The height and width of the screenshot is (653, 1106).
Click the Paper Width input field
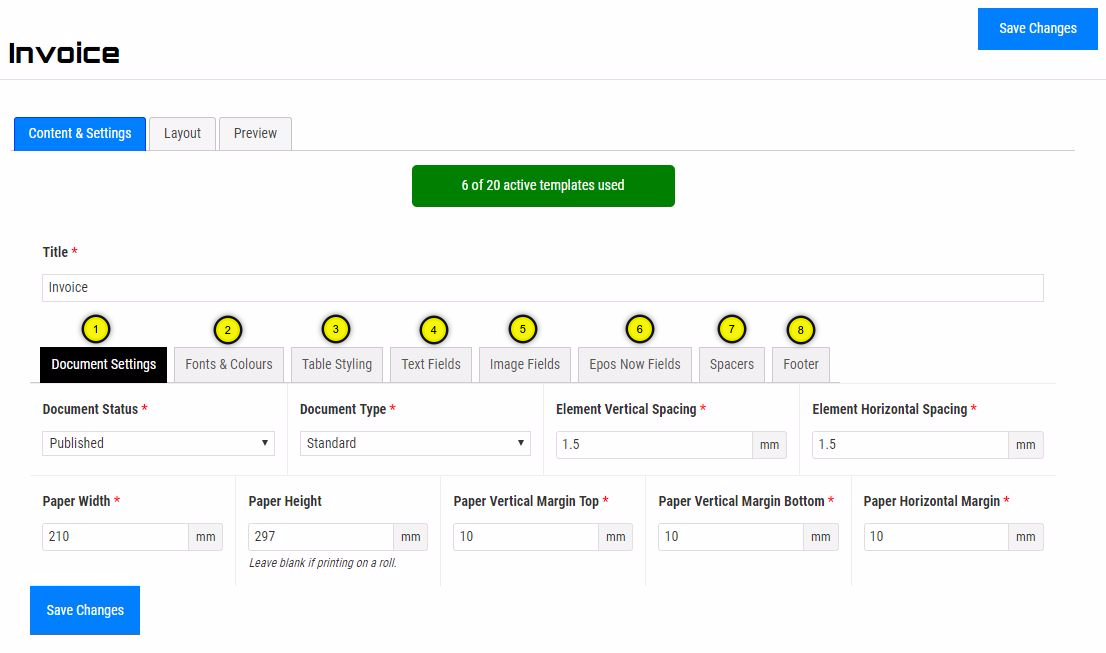pos(115,537)
